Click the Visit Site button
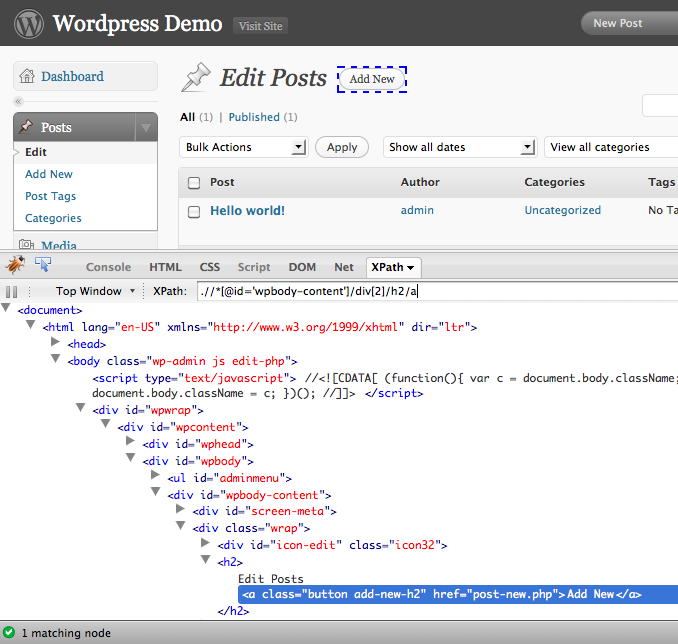The image size is (678, 644). pos(260,26)
